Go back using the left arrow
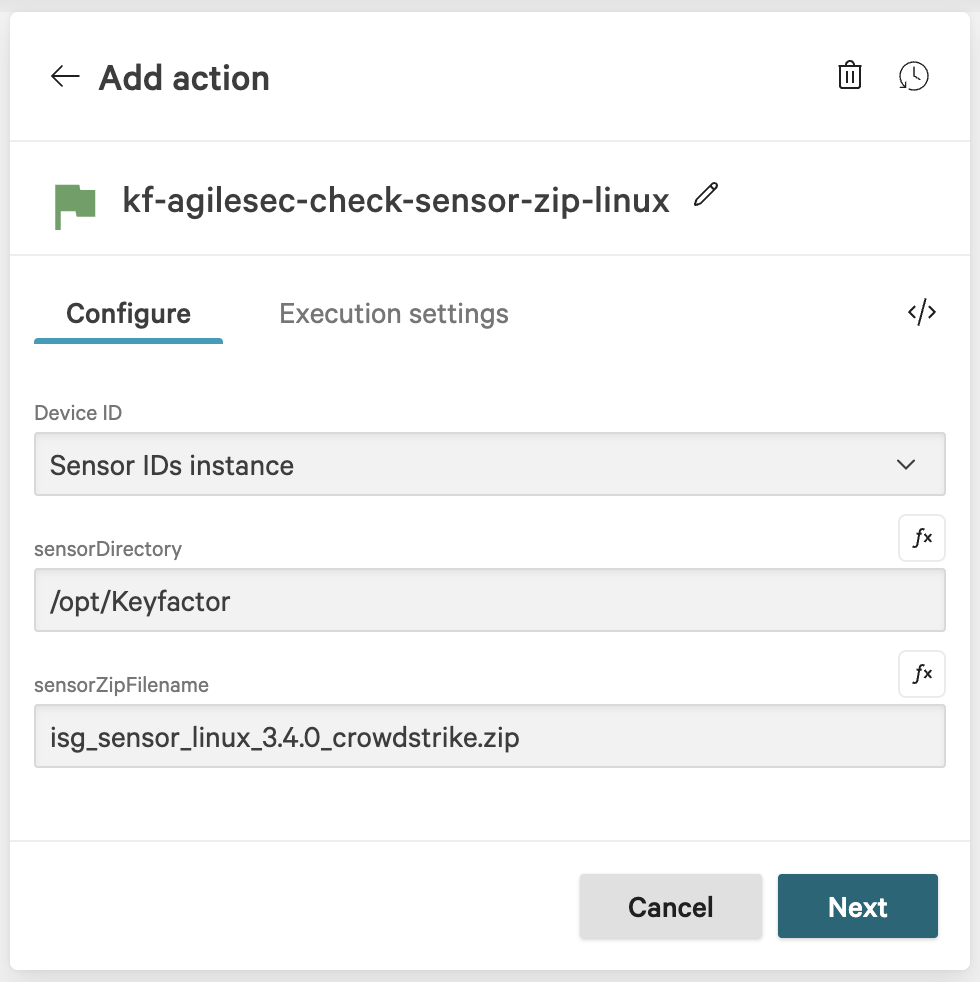 (65, 77)
